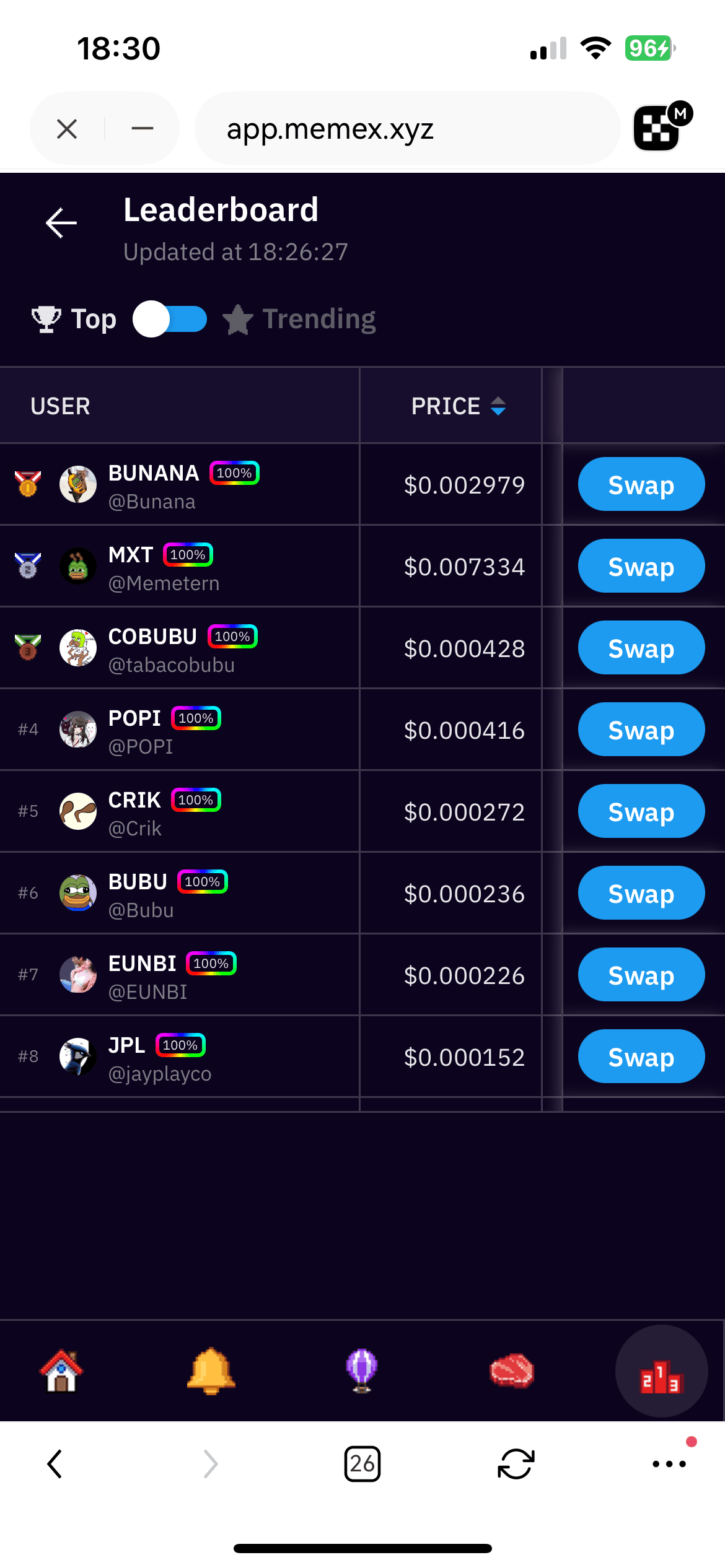The image size is (725, 1568).
Task: Swap the JPL token
Action: point(641,1056)
